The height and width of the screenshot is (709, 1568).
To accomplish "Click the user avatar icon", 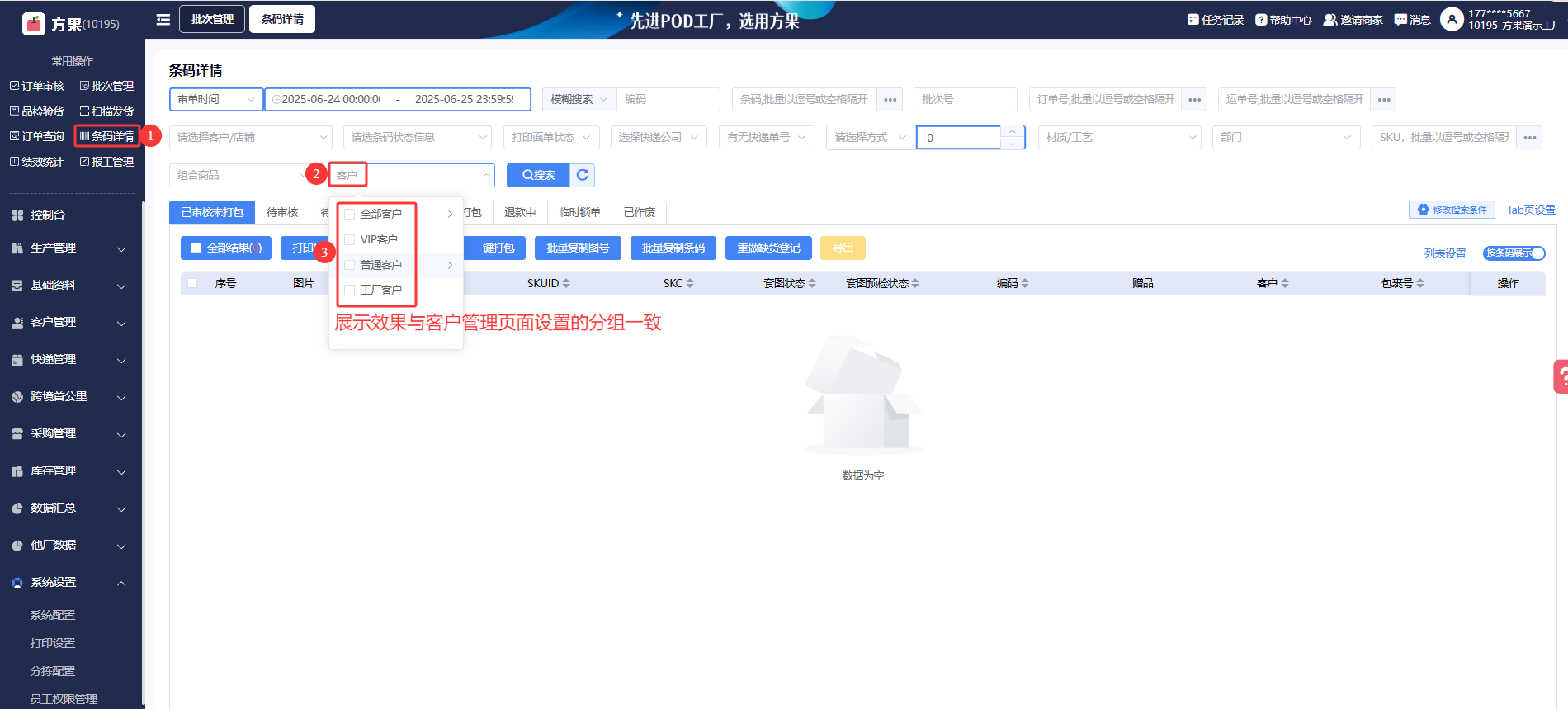I will pyautogui.click(x=1452, y=19).
